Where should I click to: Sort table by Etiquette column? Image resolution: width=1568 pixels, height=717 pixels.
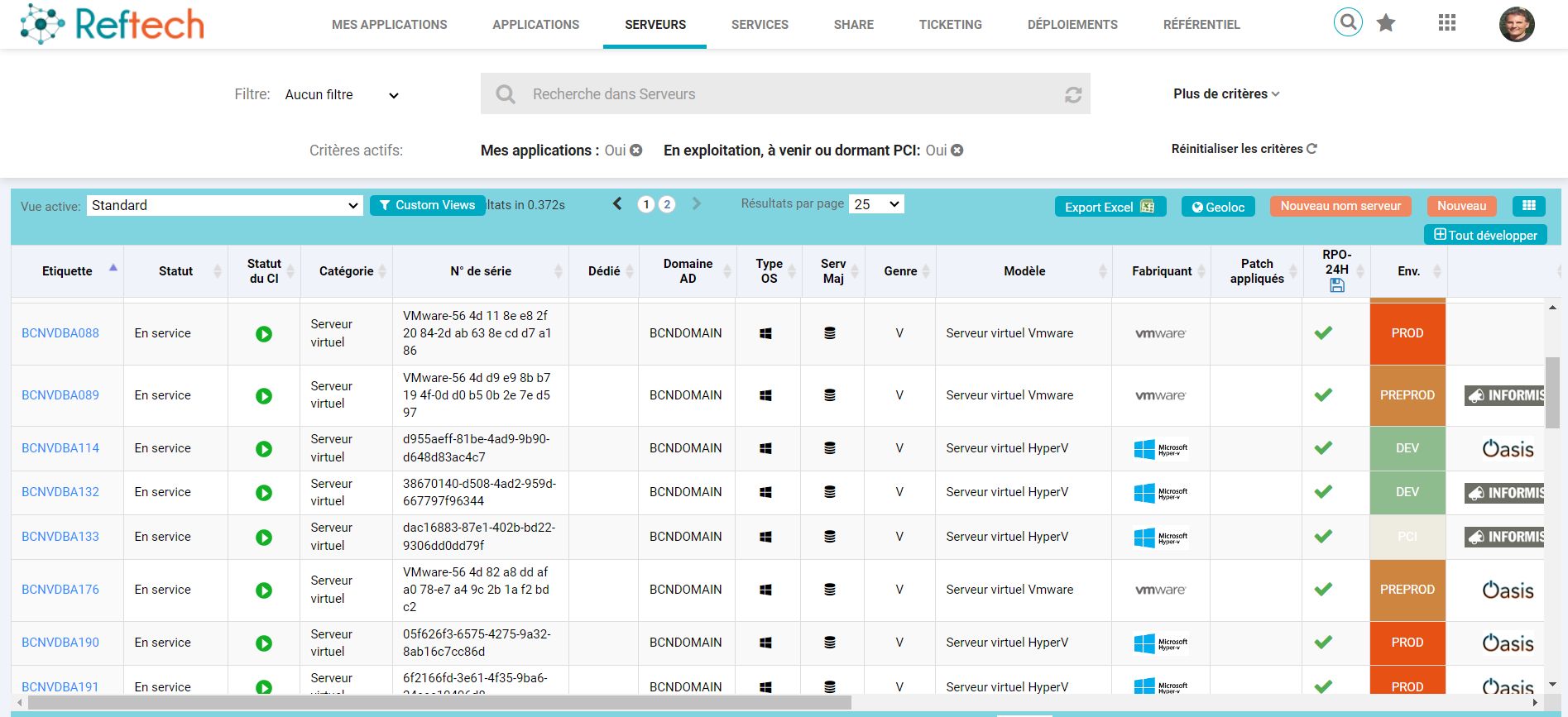[68, 271]
